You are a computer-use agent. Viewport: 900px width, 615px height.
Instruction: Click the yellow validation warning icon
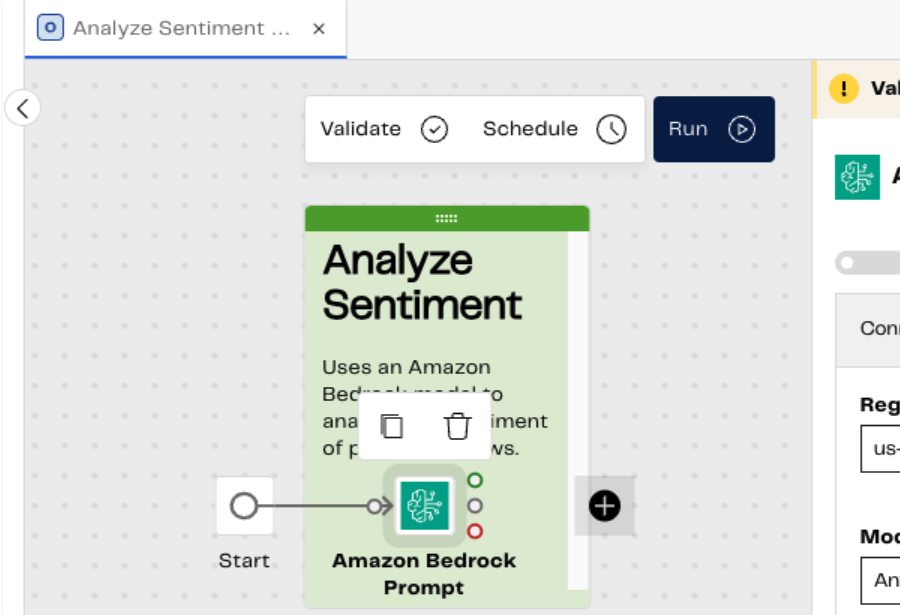click(x=844, y=88)
